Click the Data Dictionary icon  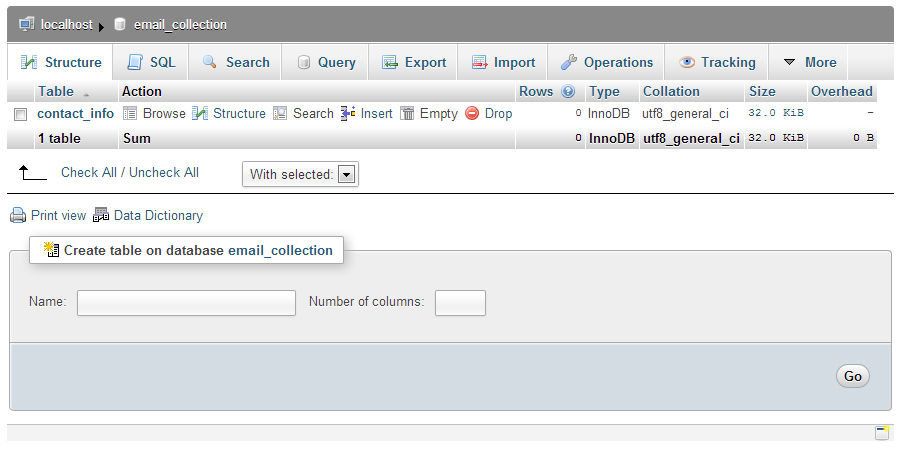click(x=101, y=215)
